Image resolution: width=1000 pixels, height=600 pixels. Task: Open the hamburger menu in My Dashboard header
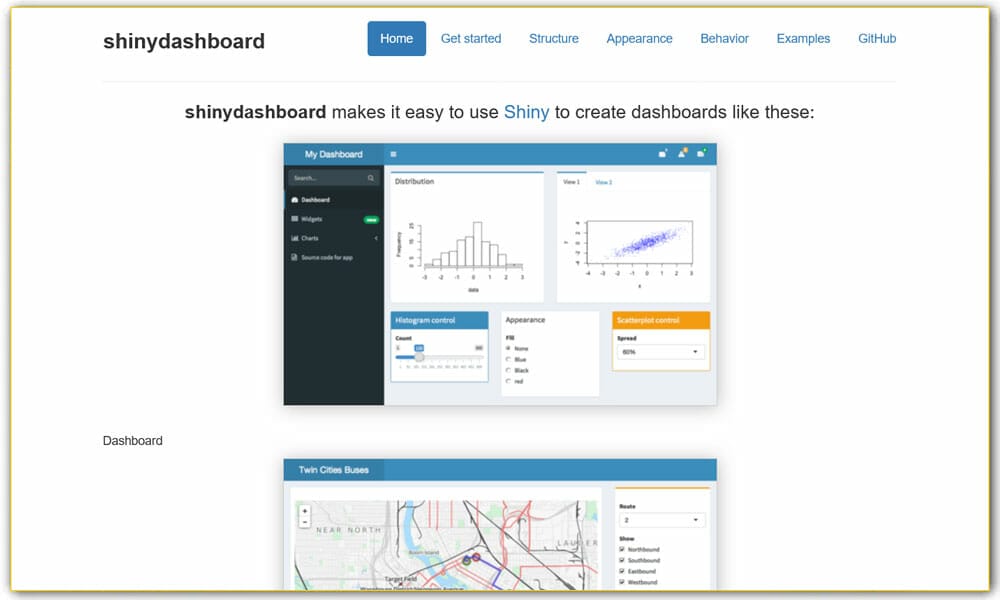(392, 154)
